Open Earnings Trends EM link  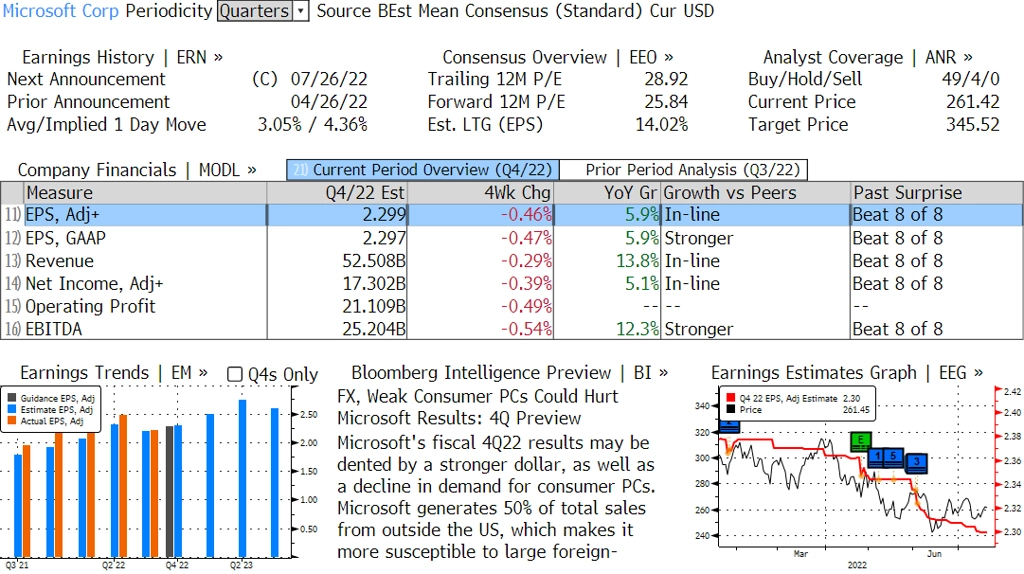[114, 373]
